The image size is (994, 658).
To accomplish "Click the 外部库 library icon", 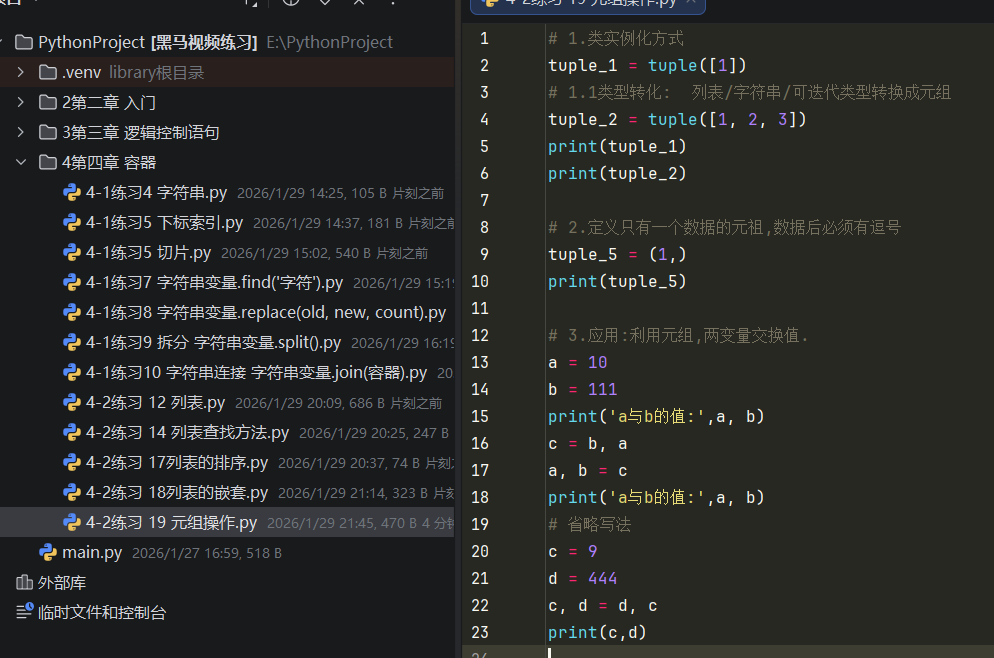I will point(24,582).
